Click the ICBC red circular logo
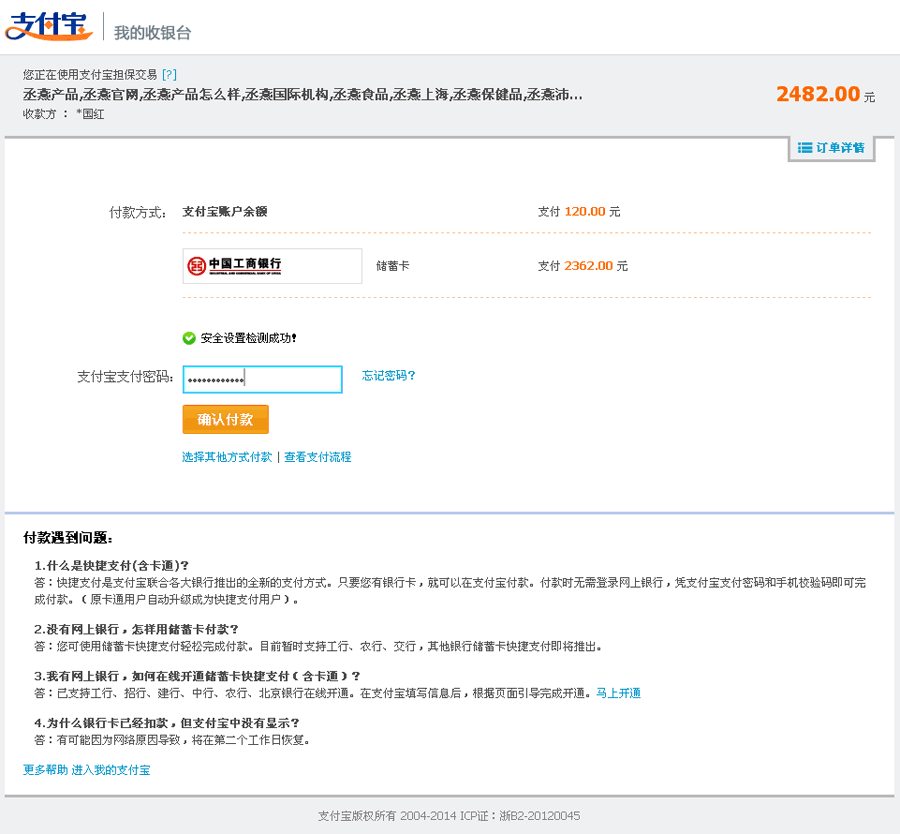 pos(196,266)
